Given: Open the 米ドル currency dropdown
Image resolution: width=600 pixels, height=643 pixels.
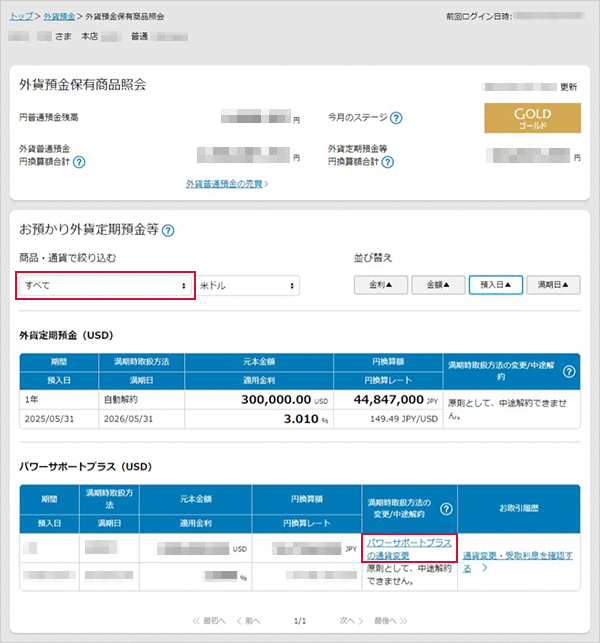Looking at the screenshot, I should [248, 286].
